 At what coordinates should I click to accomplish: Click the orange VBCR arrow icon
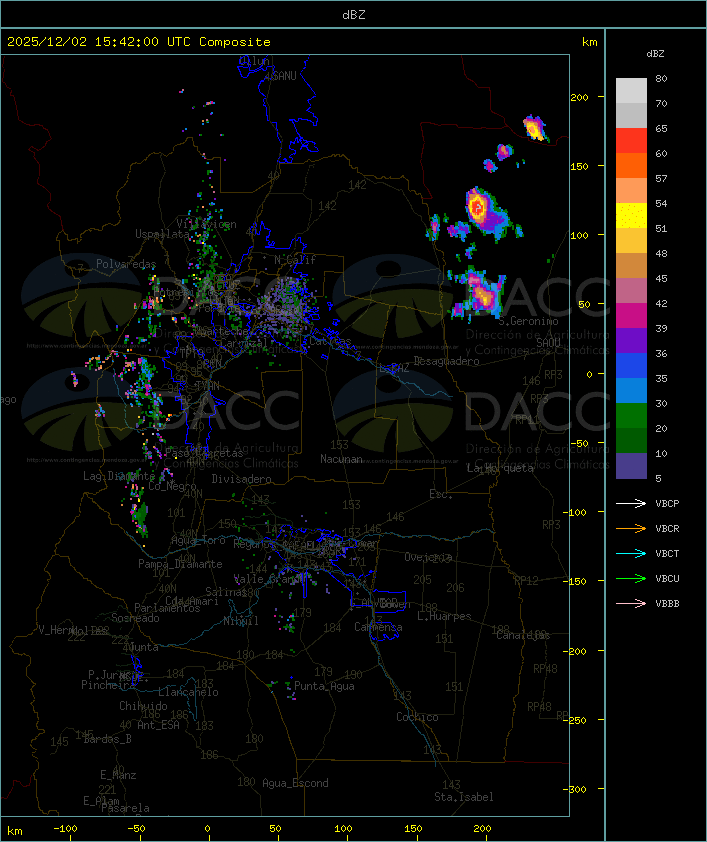[x=631, y=528]
